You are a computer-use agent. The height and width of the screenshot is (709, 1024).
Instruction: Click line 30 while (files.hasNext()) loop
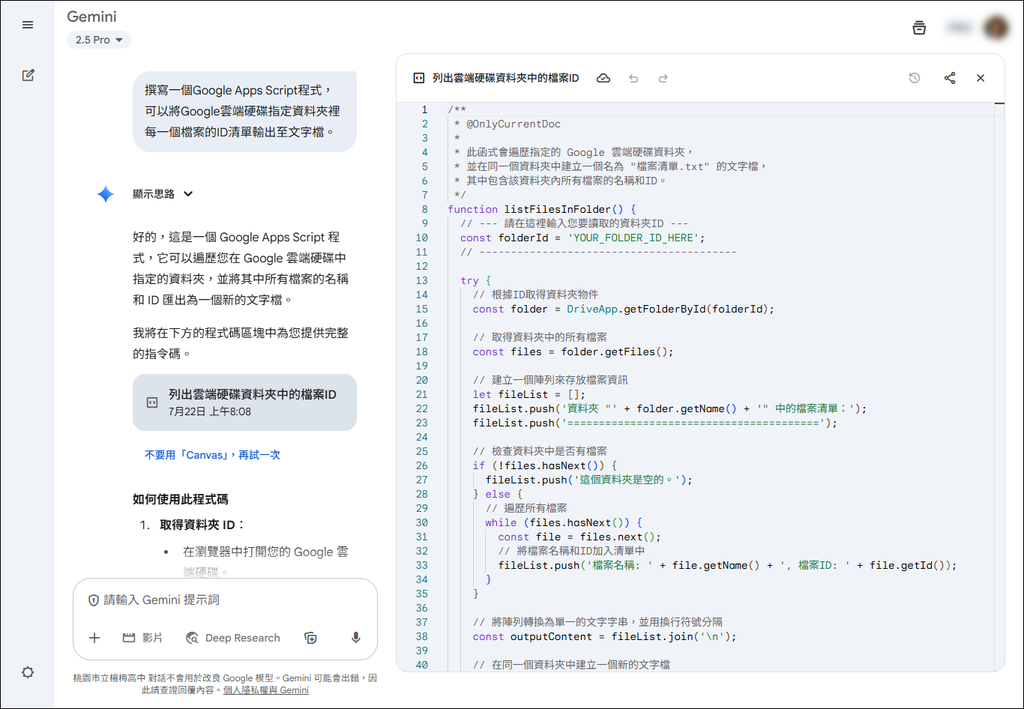tap(564, 522)
